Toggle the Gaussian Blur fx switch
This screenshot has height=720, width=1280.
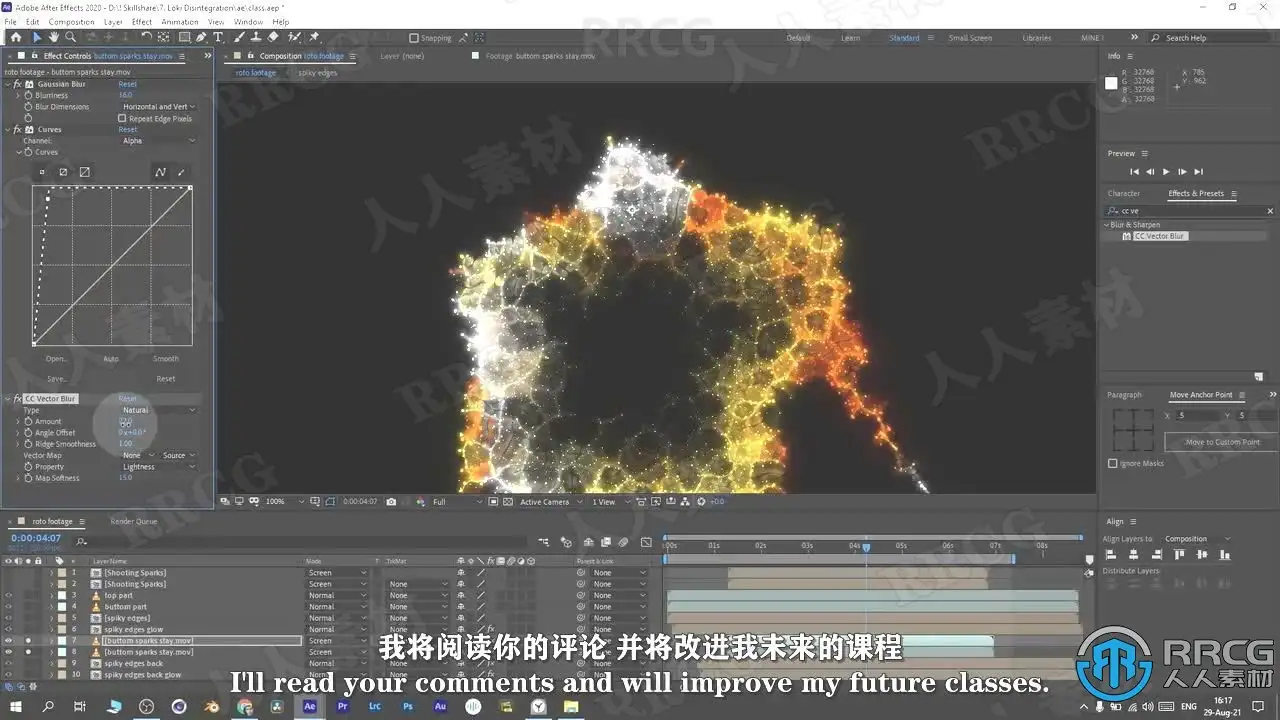pyautogui.click(x=18, y=84)
